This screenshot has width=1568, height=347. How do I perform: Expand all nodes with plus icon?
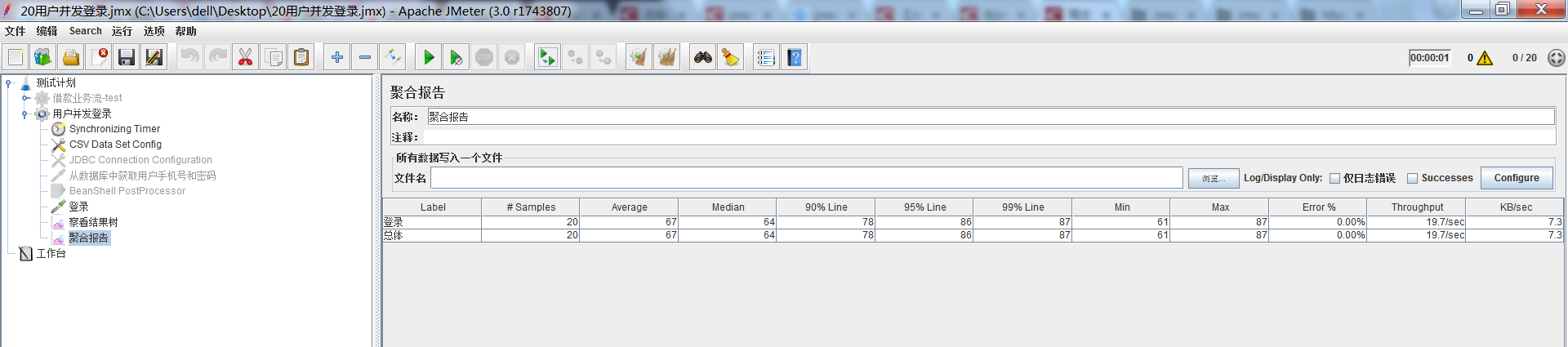coord(336,57)
